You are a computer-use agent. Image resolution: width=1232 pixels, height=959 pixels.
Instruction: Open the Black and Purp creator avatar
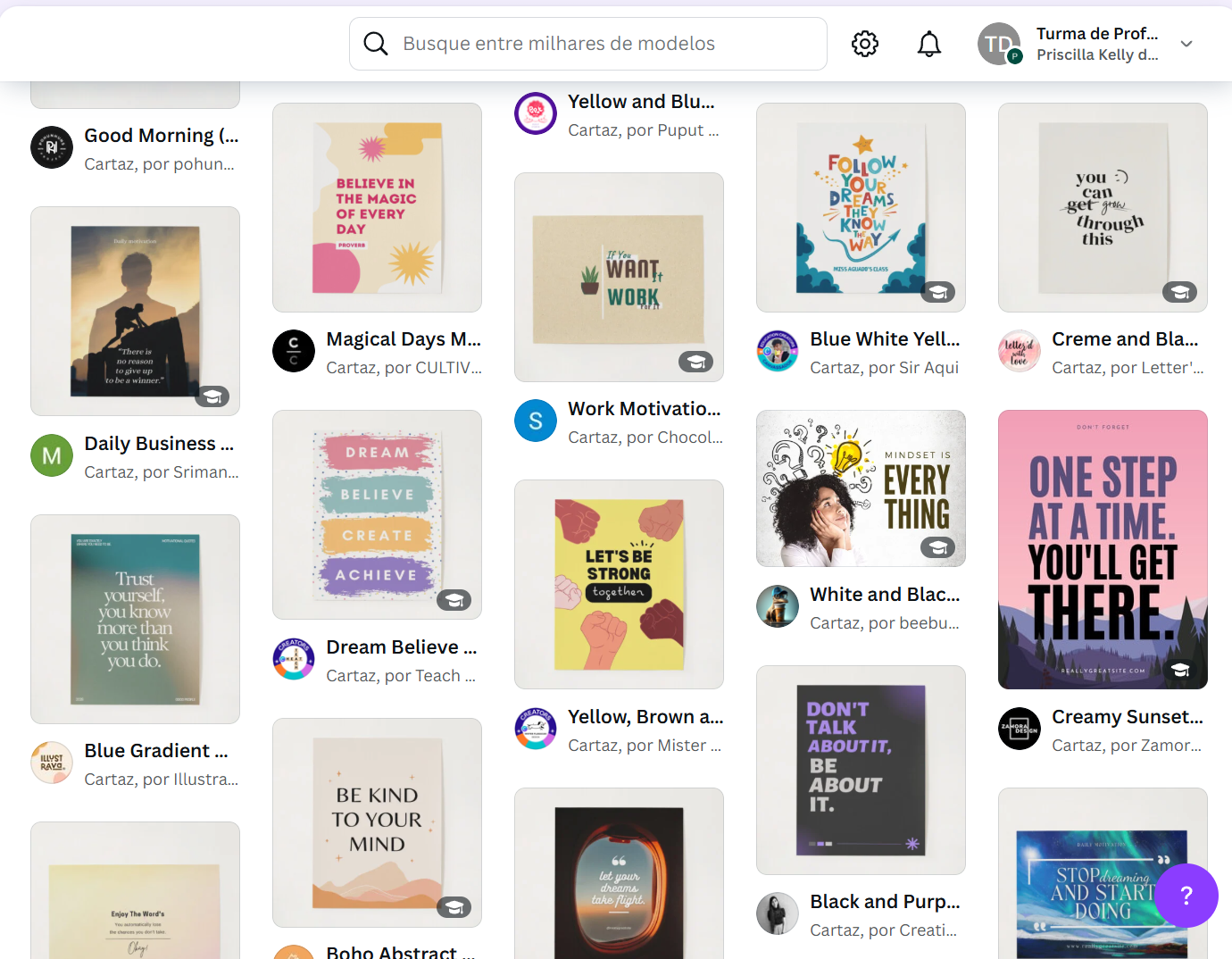(x=778, y=913)
